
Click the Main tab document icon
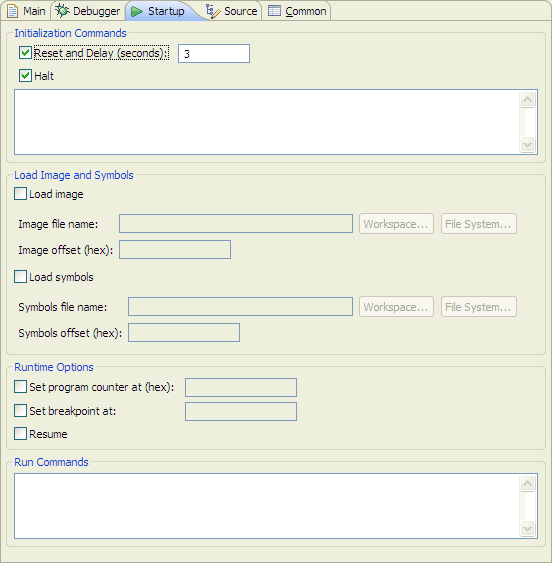[x=13, y=11]
